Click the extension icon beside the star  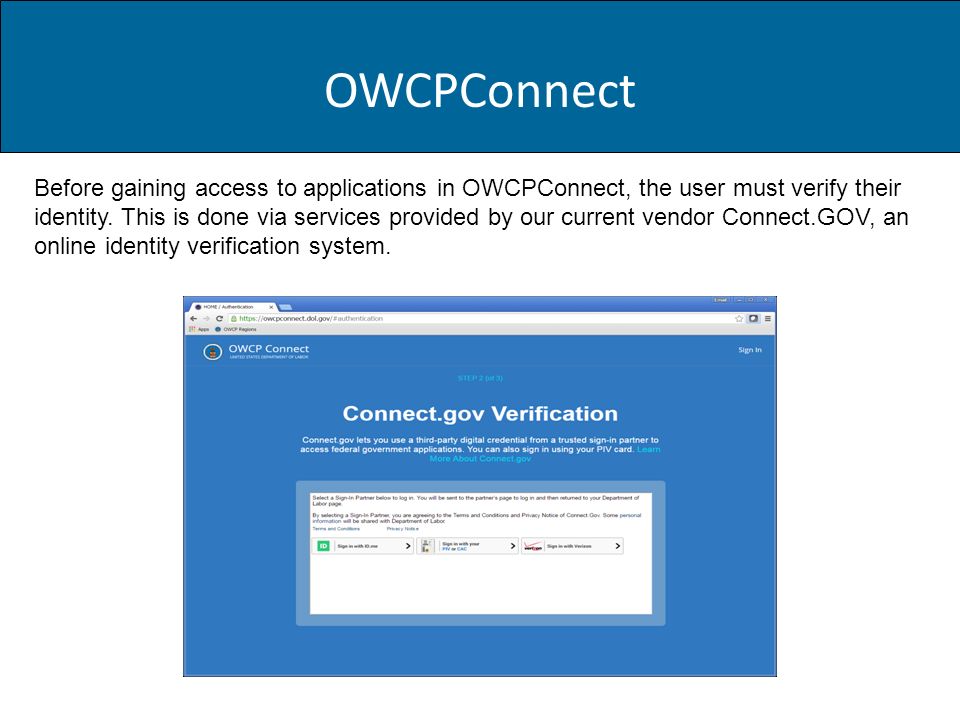coord(754,318)
